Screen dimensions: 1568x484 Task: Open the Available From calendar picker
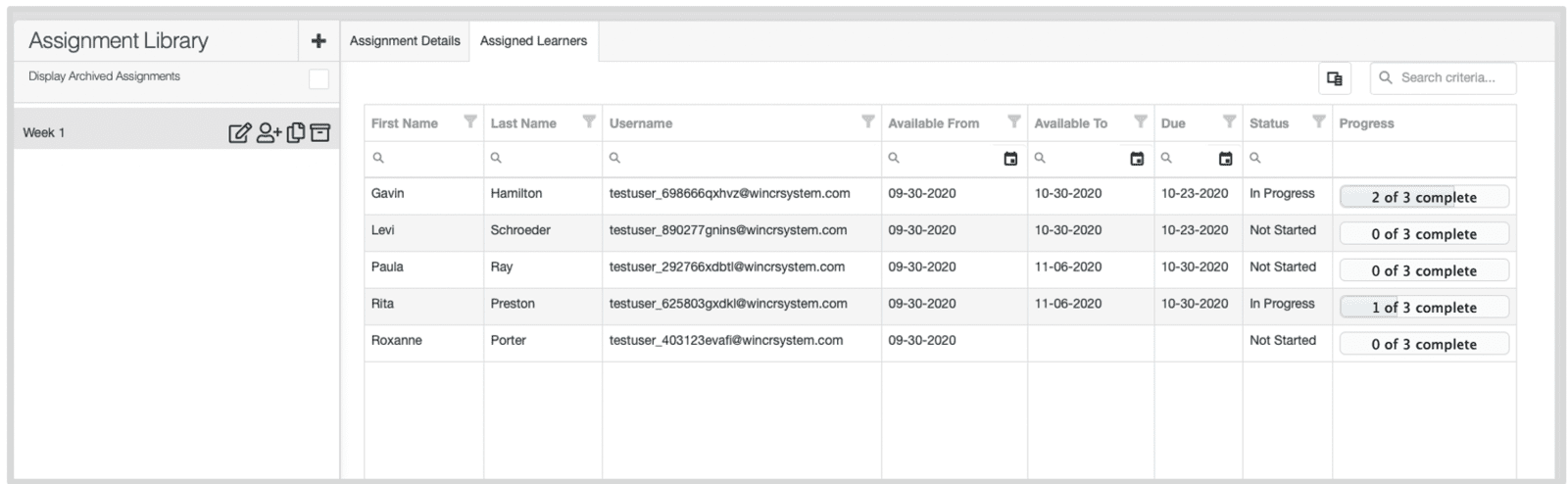click(x=1010, y=159)
